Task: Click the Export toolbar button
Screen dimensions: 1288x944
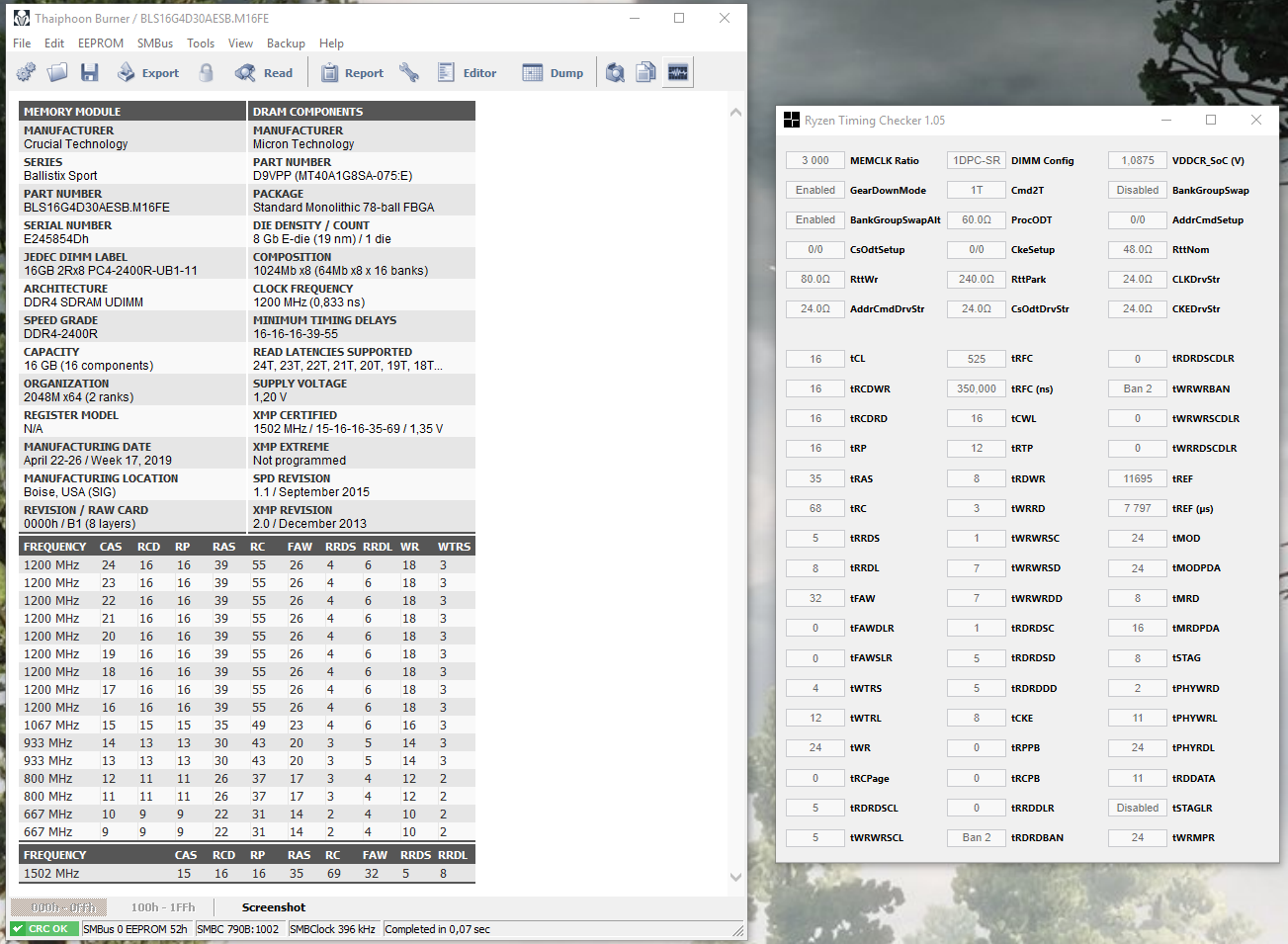Action: (x=148, y=72)
